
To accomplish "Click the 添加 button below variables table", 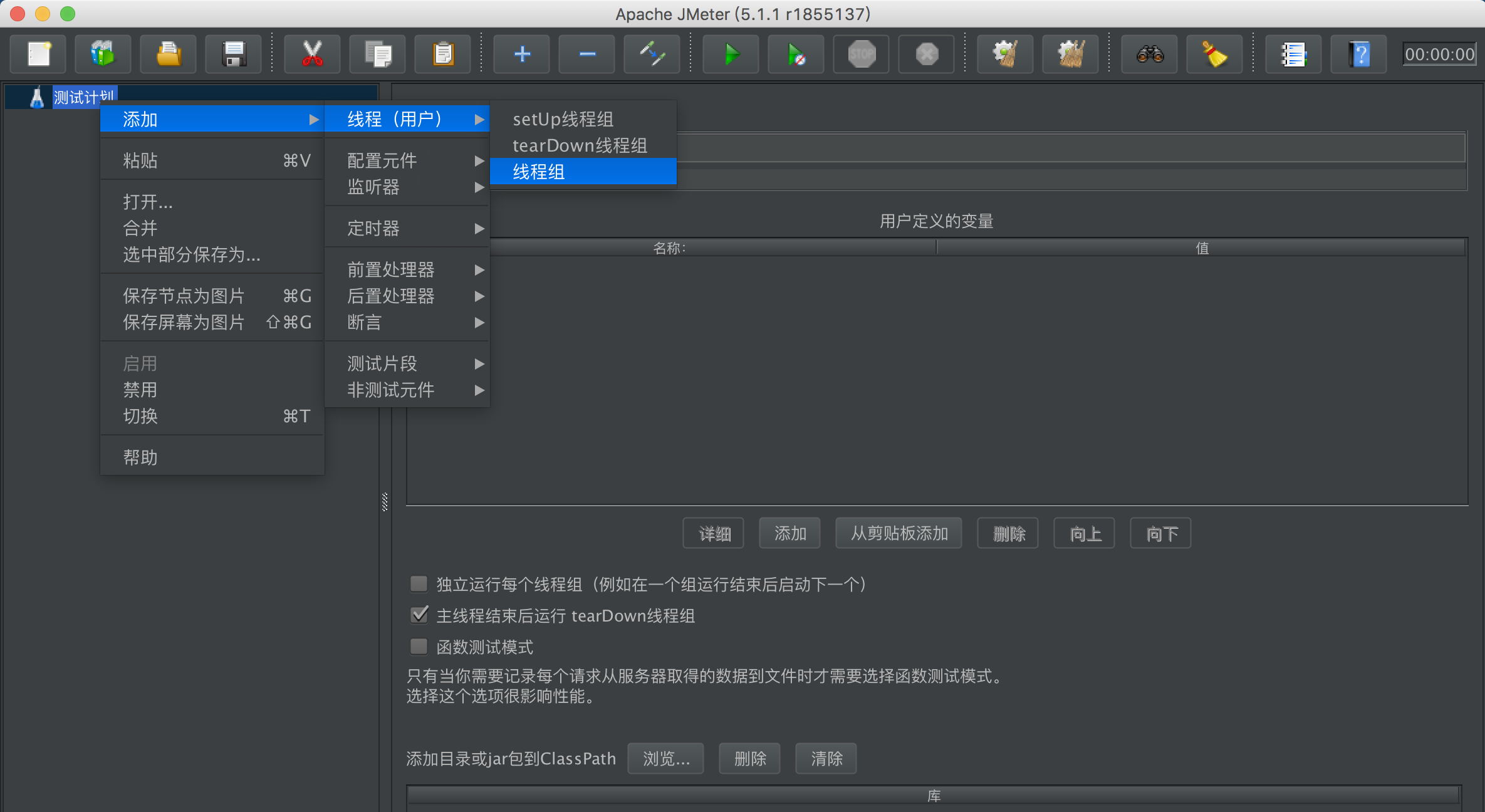I will [x=789, y=533].
